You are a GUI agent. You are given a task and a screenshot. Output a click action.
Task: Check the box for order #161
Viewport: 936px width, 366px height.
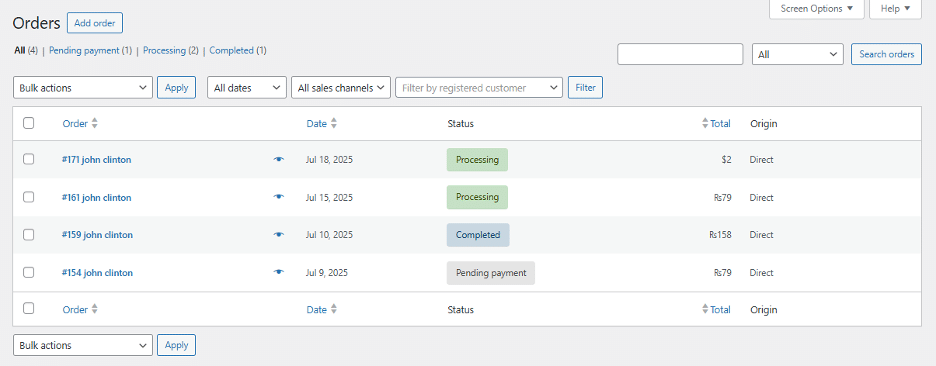[29, 196]
